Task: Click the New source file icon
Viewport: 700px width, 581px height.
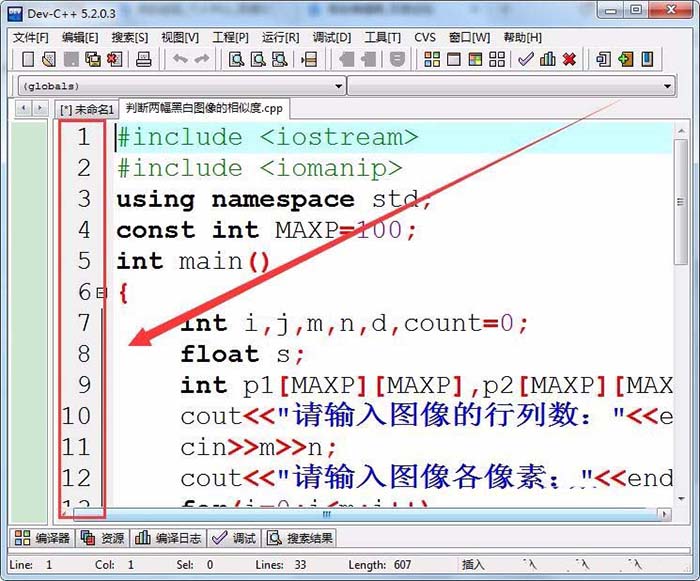Action: [x=28, y=59]
